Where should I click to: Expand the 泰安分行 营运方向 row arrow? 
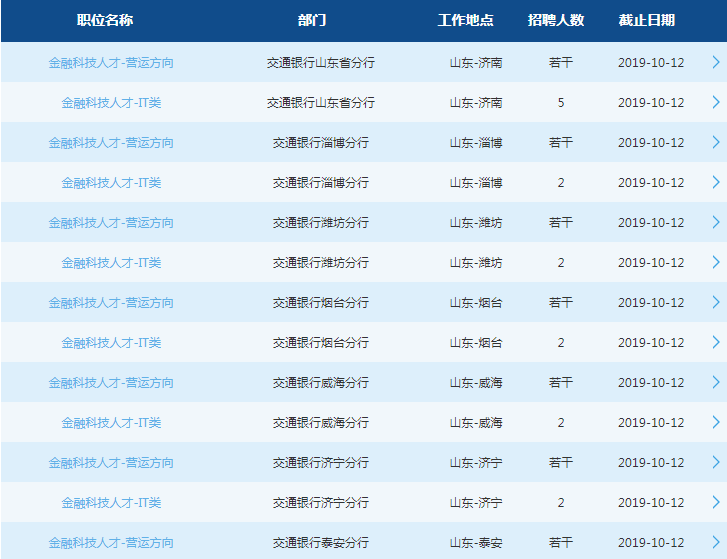(x=715, y=542)
